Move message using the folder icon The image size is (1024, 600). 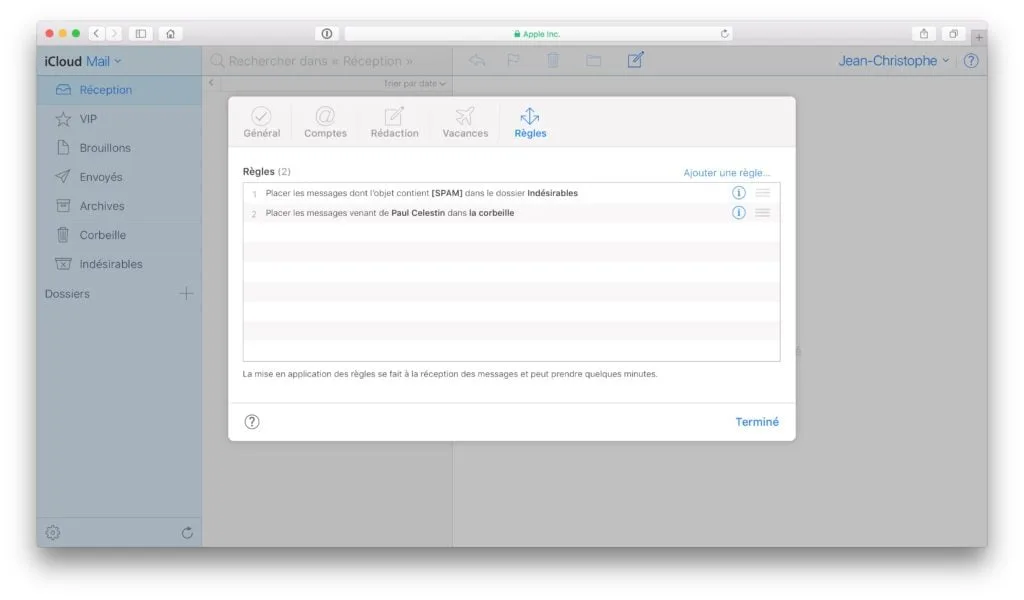pos(593,60)
